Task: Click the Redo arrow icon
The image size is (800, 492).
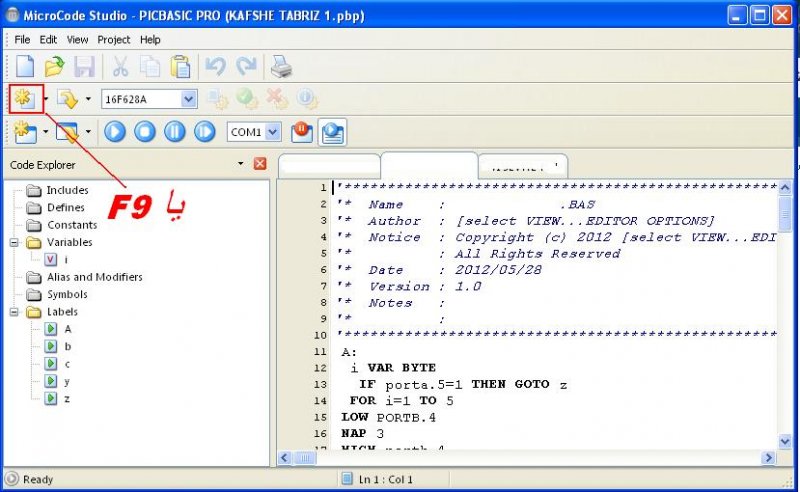Action: (x=246, y=66)
